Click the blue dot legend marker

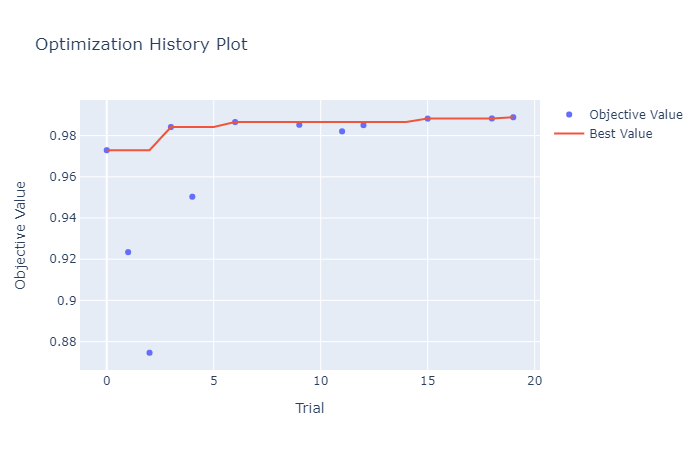(x=570, y=114)
